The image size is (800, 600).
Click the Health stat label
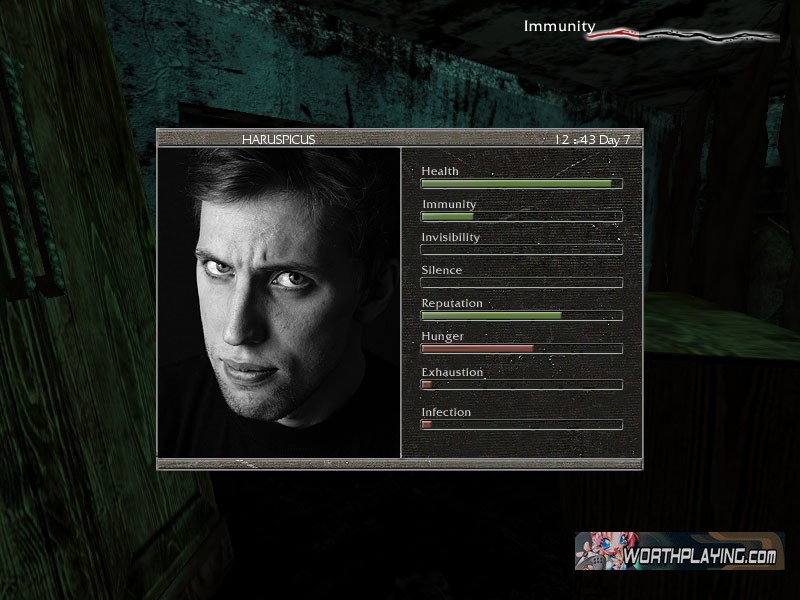point(440,171)
